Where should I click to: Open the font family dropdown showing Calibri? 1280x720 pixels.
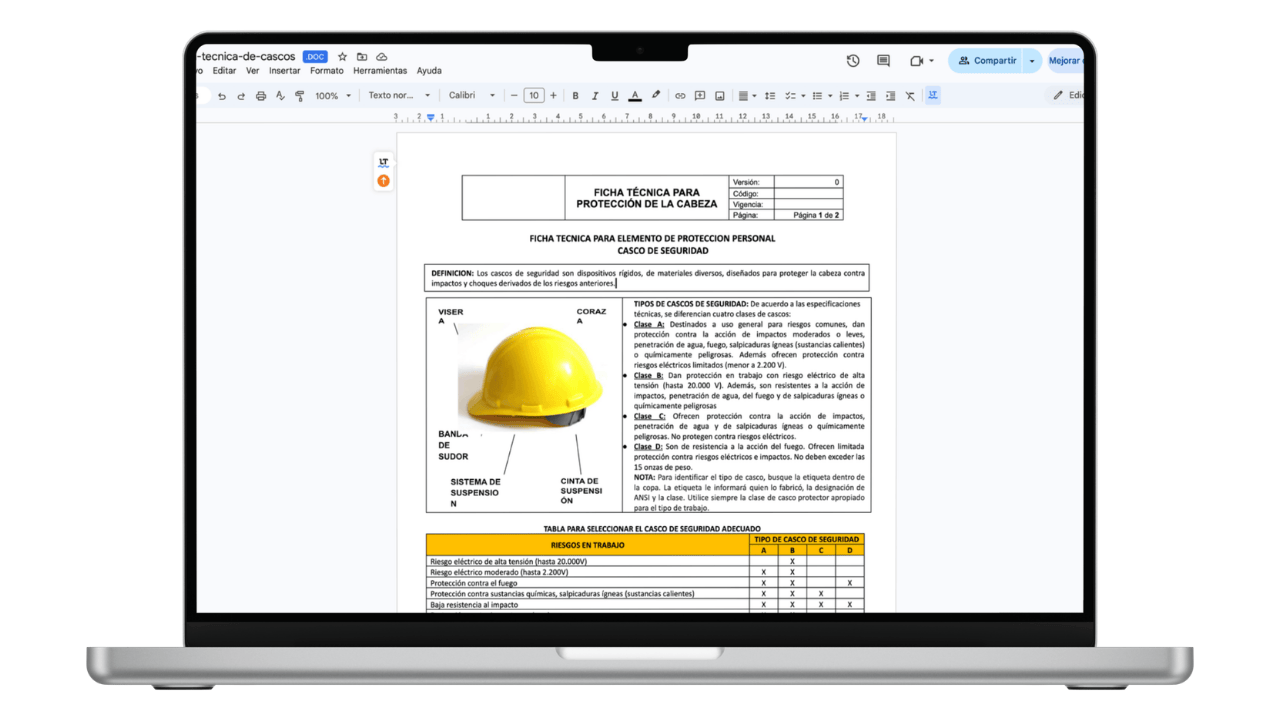click(472, 95)
